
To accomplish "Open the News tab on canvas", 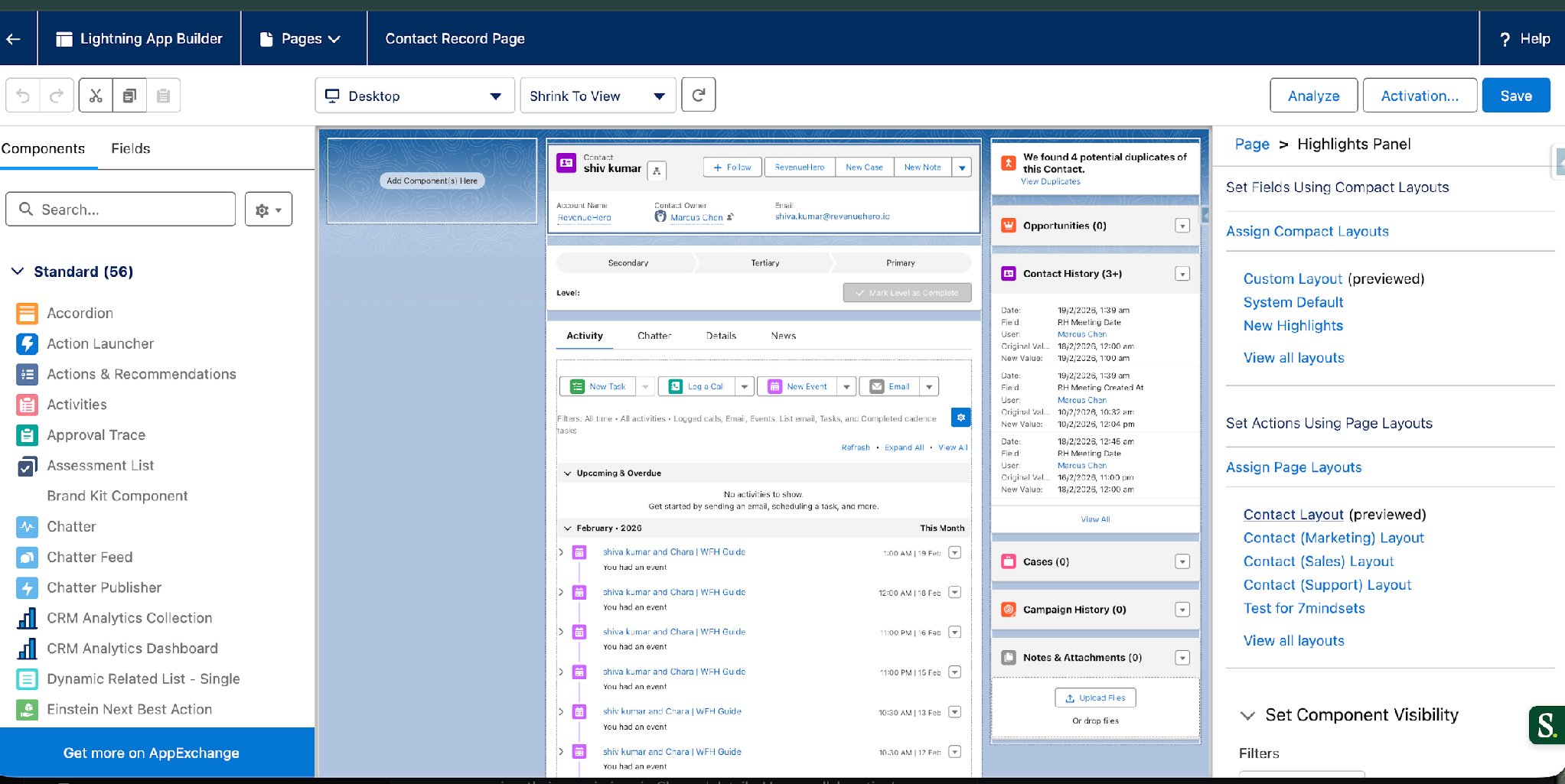I will click(x=784, y=336).
